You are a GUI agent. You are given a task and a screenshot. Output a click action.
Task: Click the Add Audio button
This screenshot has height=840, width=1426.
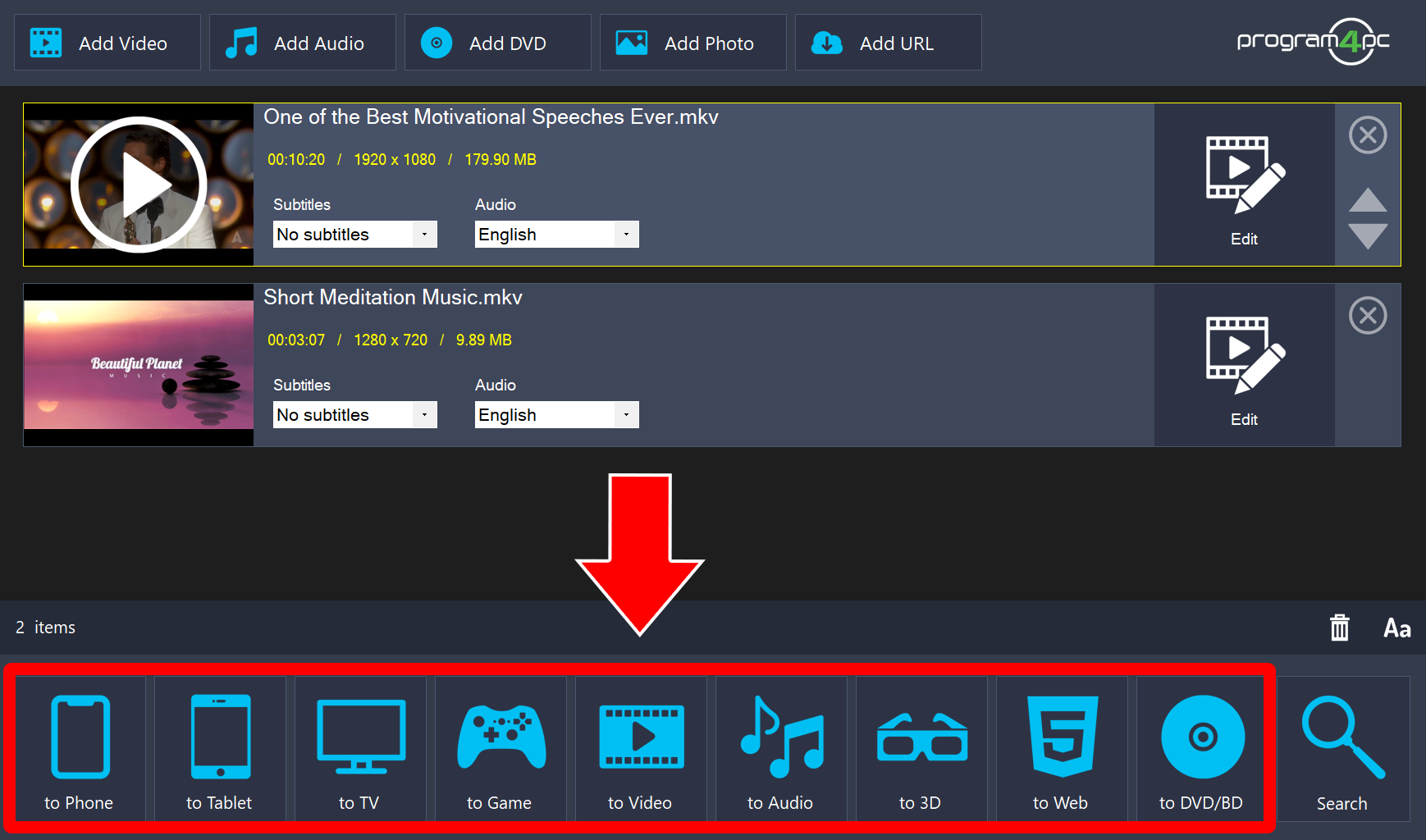click(x=303, y=43)
